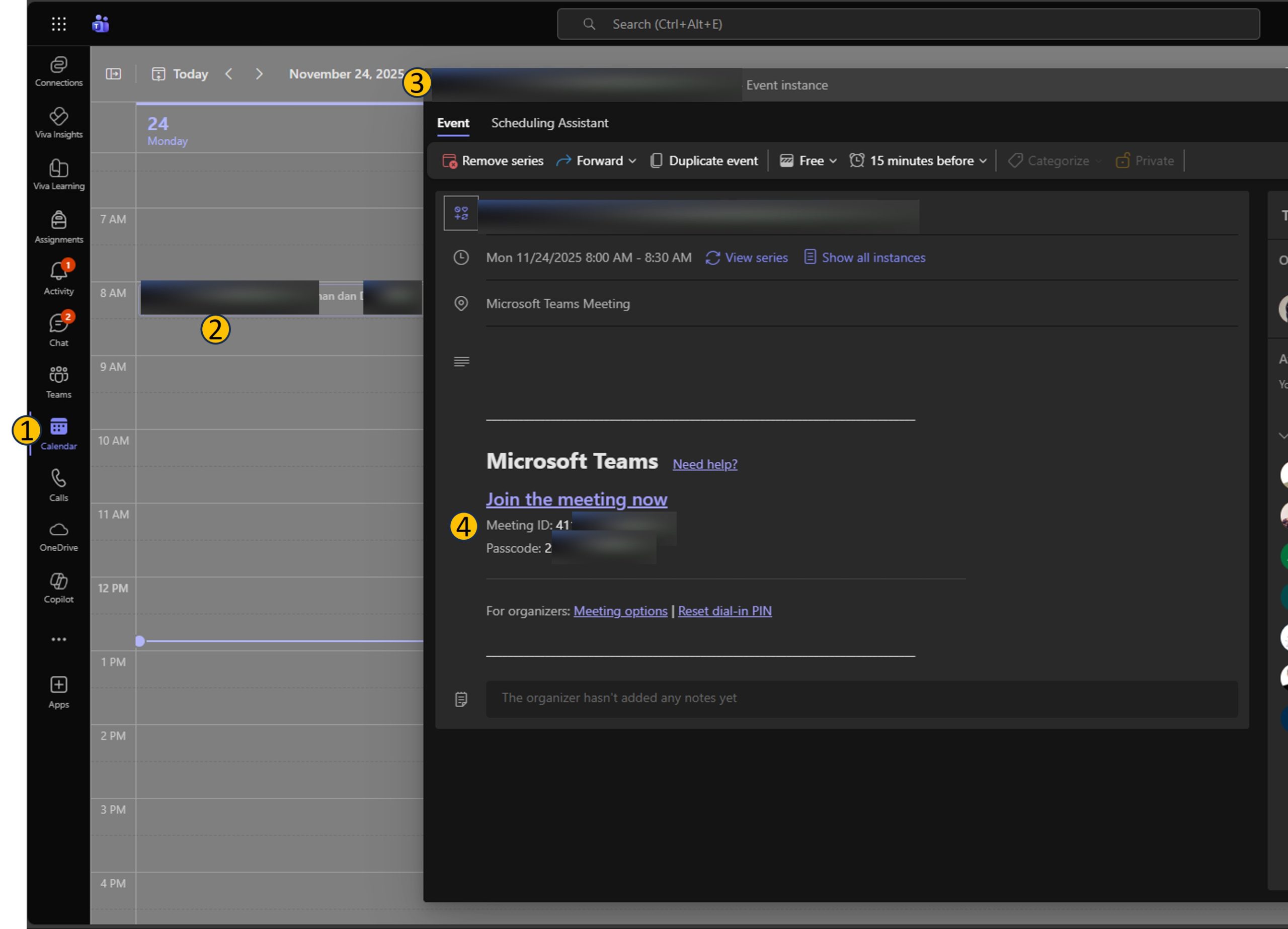Screen dimensions: 1288x929
Task: Toggle the calendar side pane icon
Action: [114, 74]
